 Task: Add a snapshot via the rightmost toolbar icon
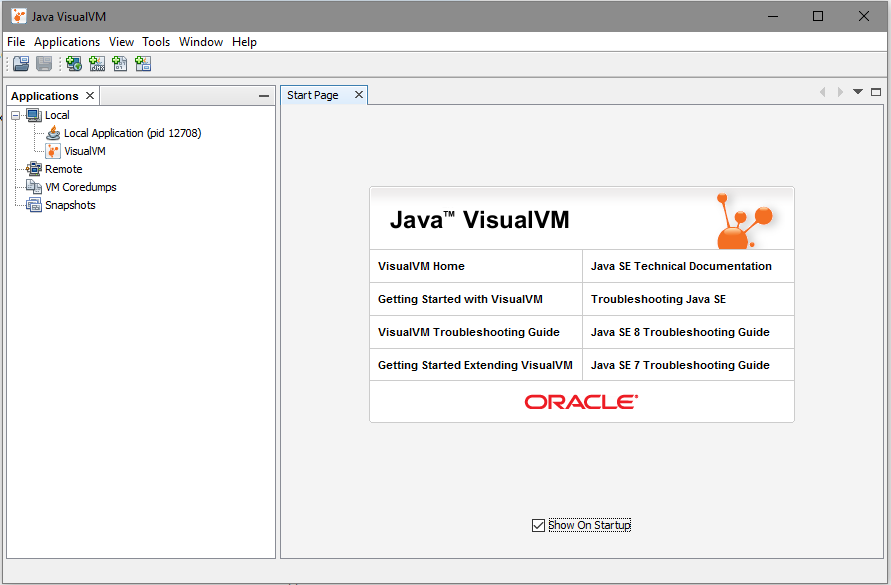143,63
